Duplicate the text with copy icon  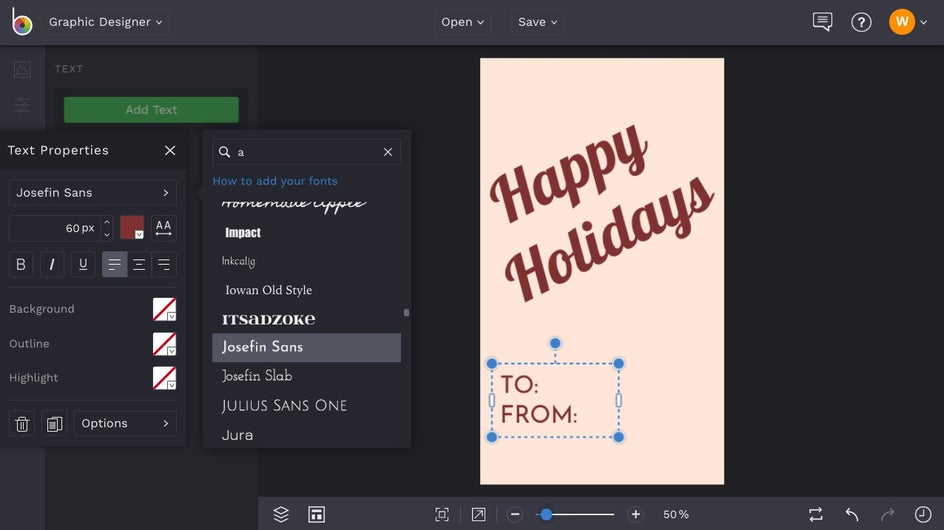(54, 423)
